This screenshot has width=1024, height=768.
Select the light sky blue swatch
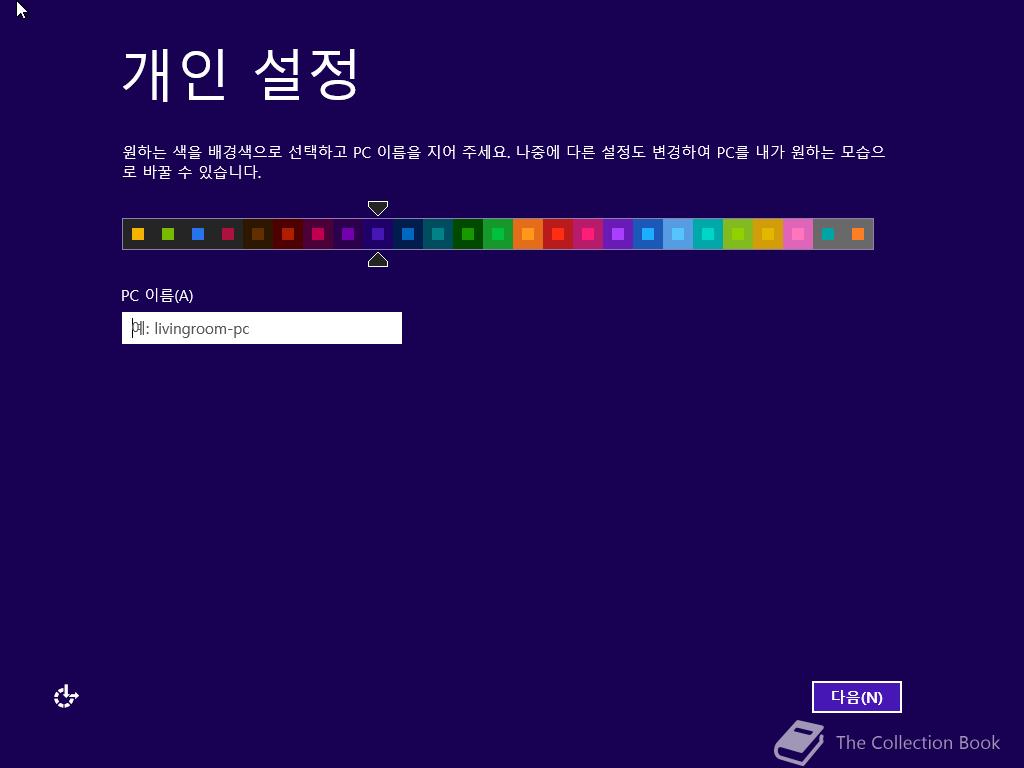(679, 234)
